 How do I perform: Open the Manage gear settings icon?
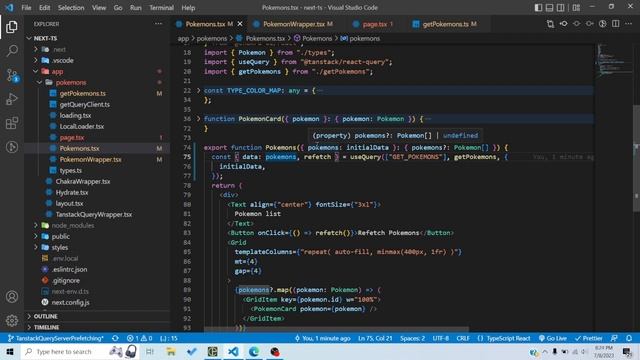tap(12, 320)
